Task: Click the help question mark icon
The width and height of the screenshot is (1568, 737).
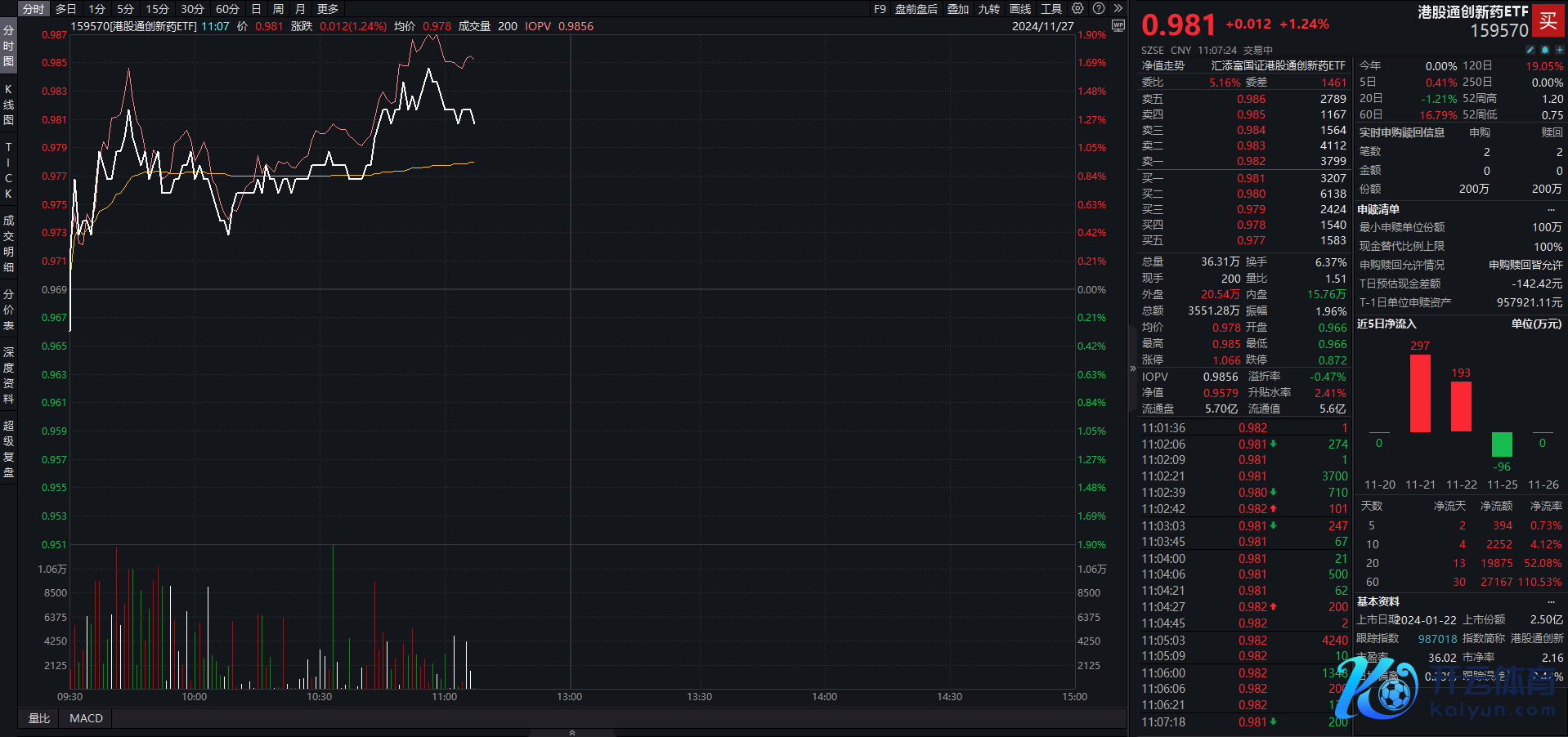Action: pyautogui.click(x=1099, y=9)
